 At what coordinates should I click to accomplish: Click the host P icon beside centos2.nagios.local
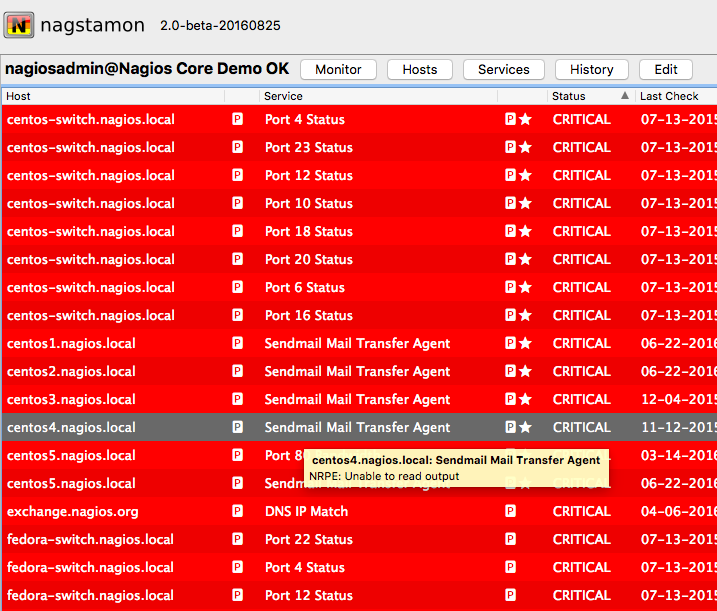(x=238, y=371)
